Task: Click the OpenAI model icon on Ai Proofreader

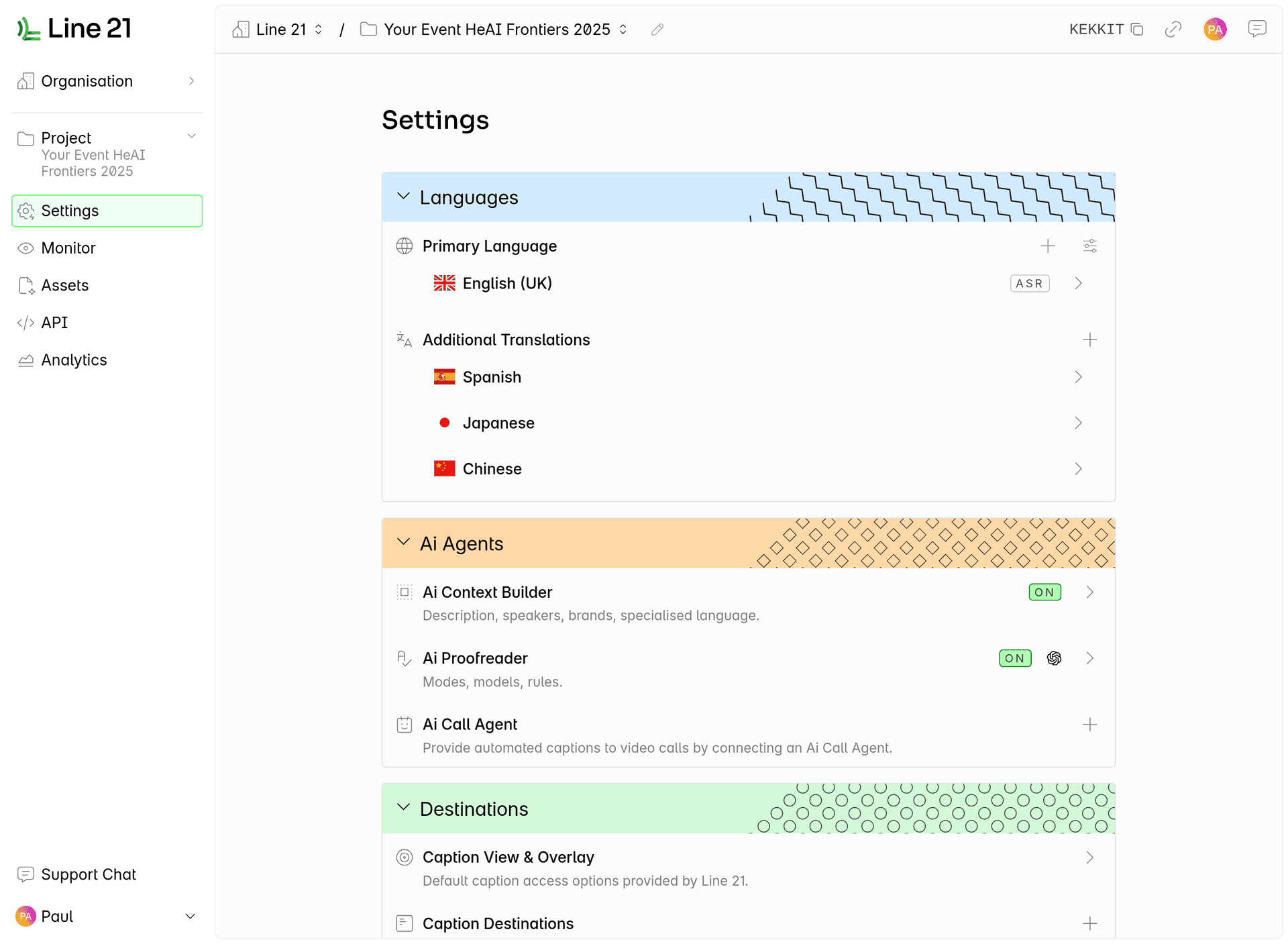Action: coord(1054,658)
